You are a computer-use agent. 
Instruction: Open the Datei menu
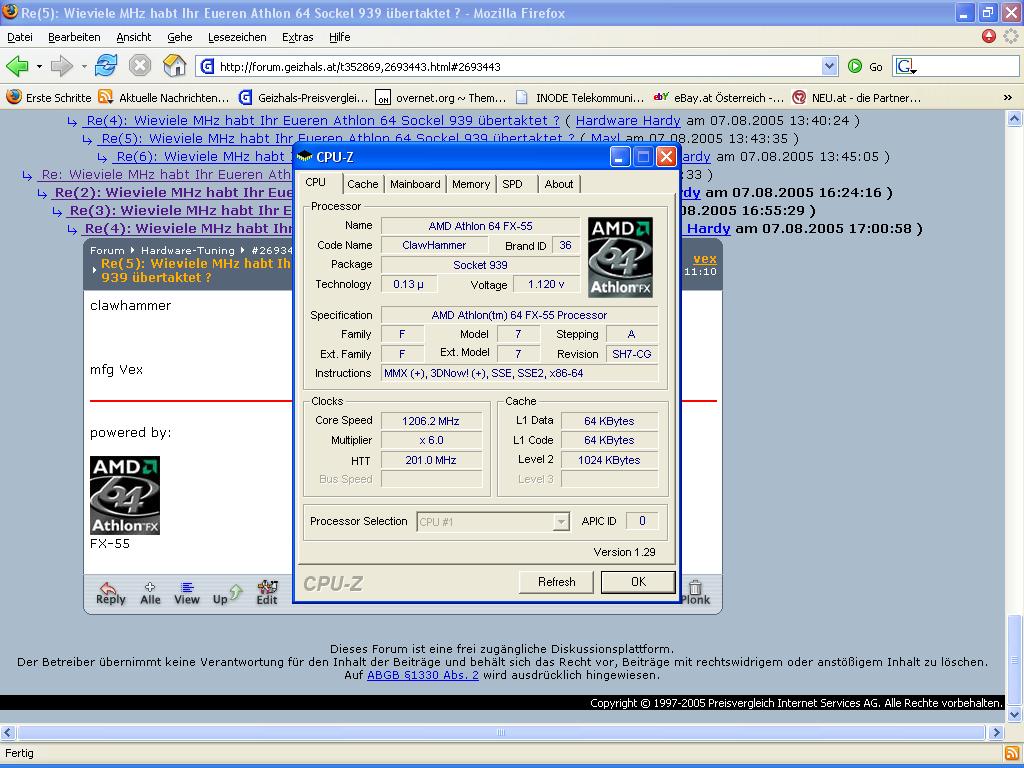pyautogui.click(x=20, y=37)
